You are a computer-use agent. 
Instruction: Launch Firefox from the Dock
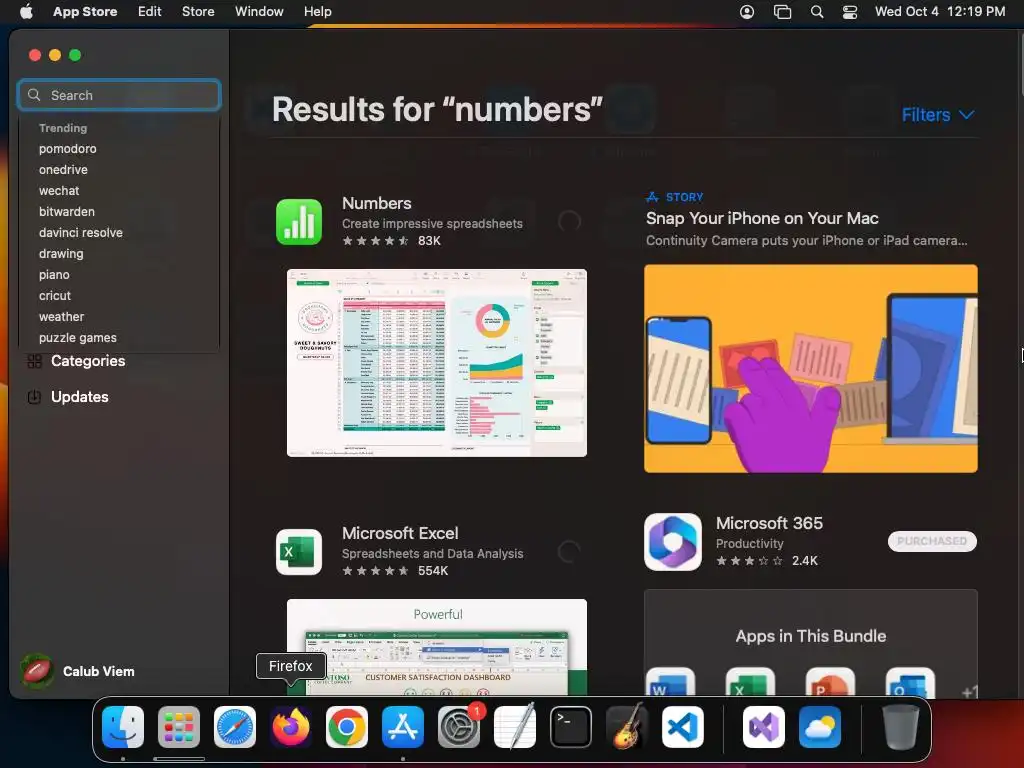[291, 727]
